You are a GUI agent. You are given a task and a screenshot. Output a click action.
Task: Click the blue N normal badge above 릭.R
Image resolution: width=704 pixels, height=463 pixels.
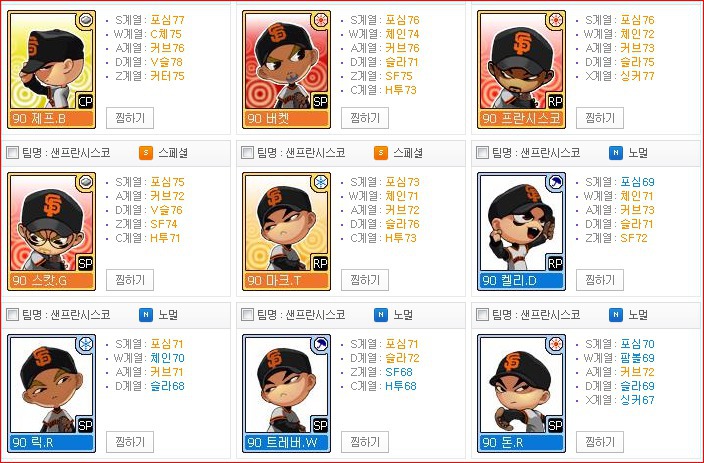point(145,315)
